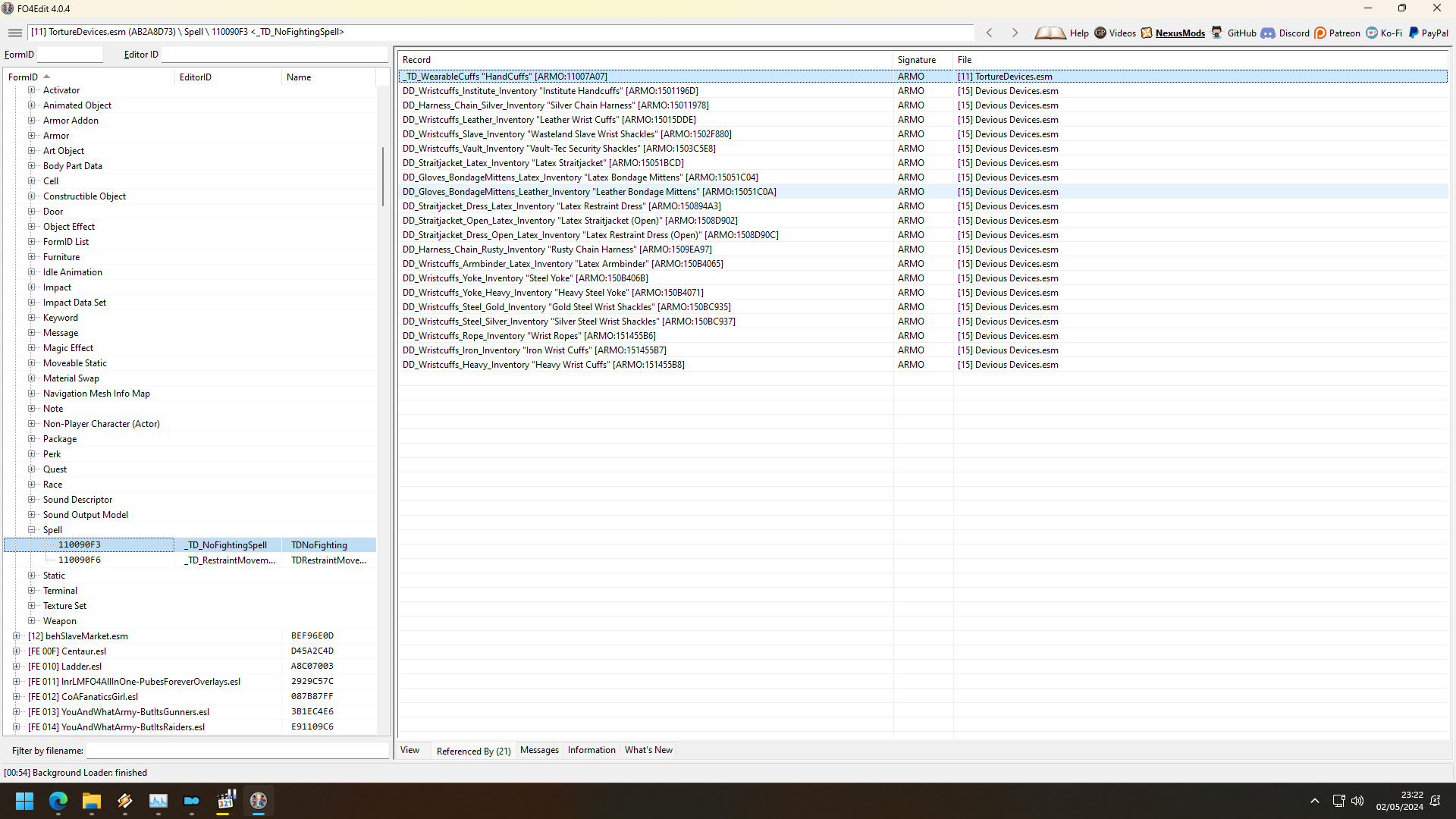This screenshot has height=819, width=1456.
Task: Show hidden system tray icons
Action: tap(1314, 801)
